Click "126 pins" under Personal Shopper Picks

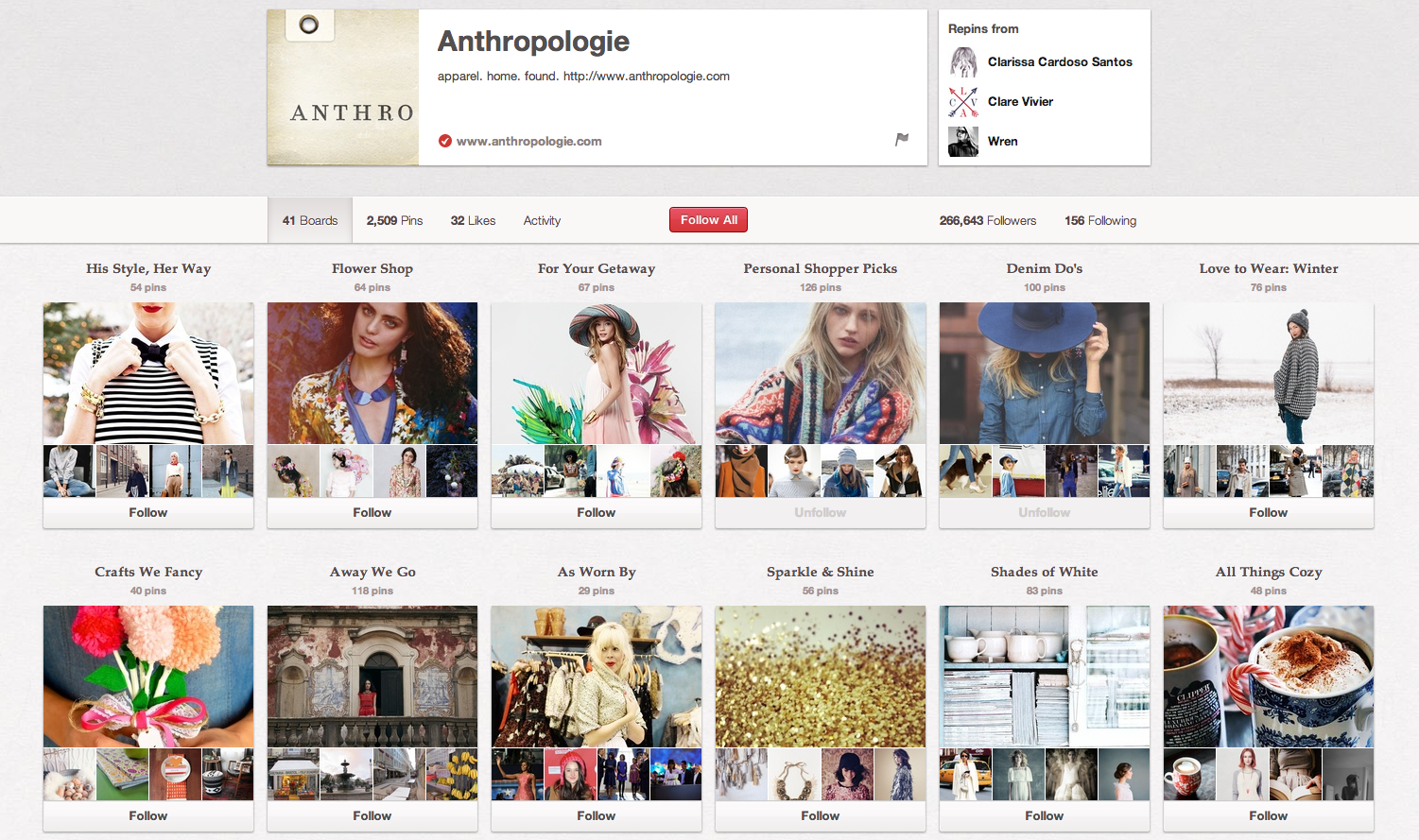821,287
